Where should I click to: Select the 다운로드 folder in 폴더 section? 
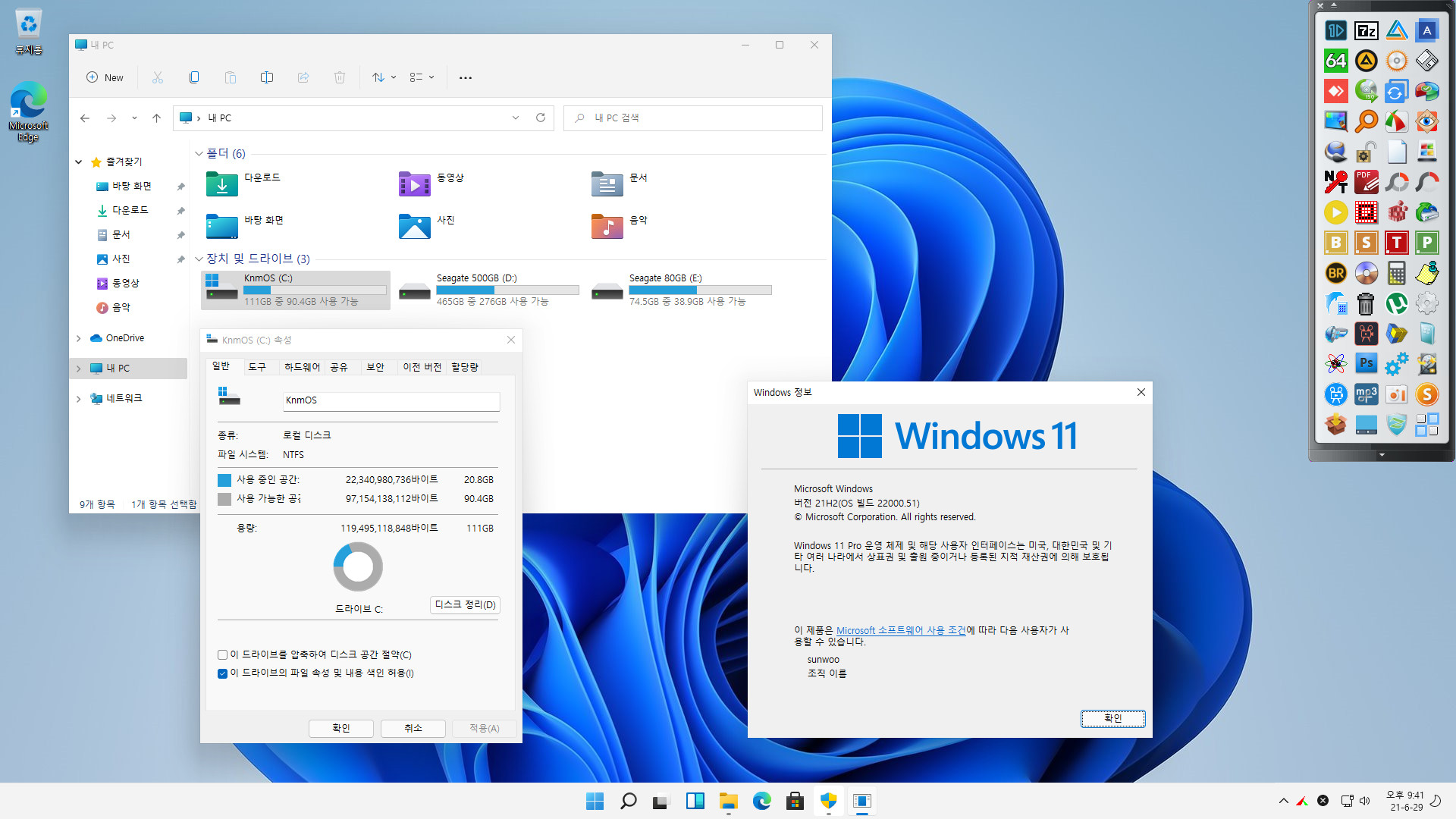click(244, 183)
